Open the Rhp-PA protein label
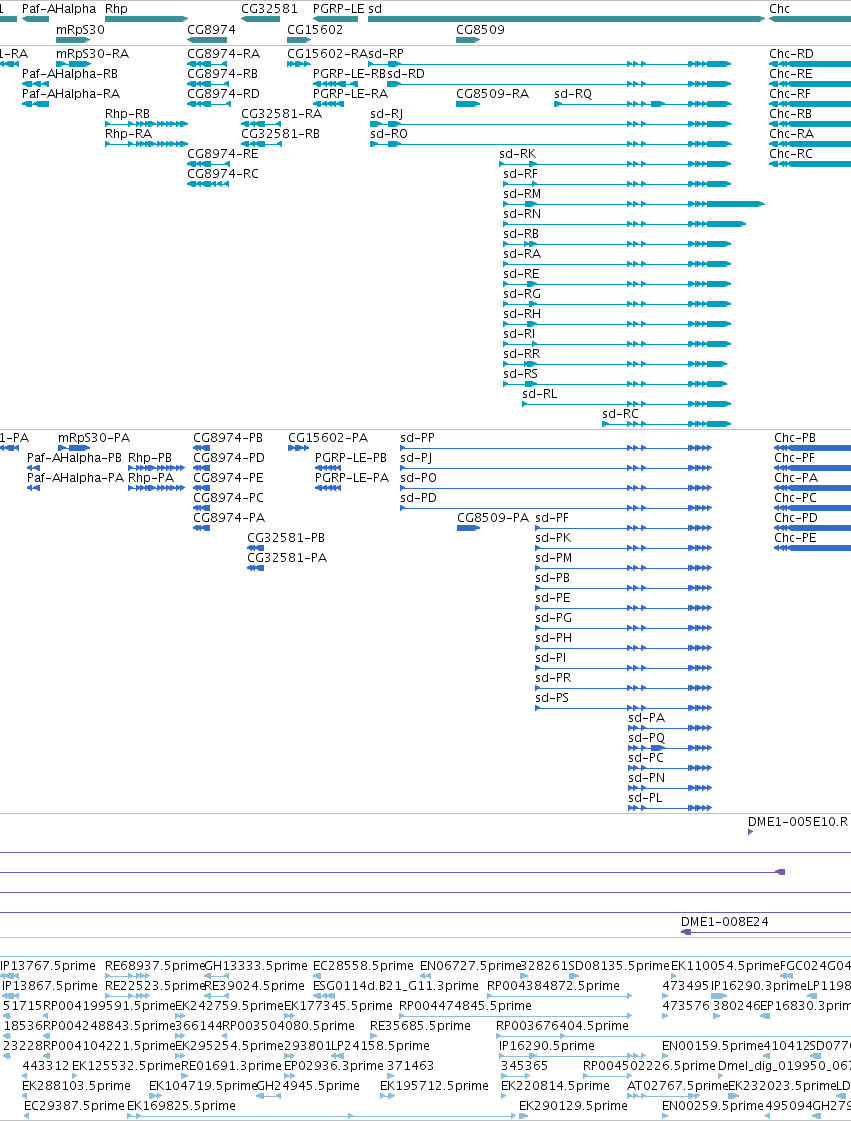Viewport: 851px width, 1121px height. (151, 478)
